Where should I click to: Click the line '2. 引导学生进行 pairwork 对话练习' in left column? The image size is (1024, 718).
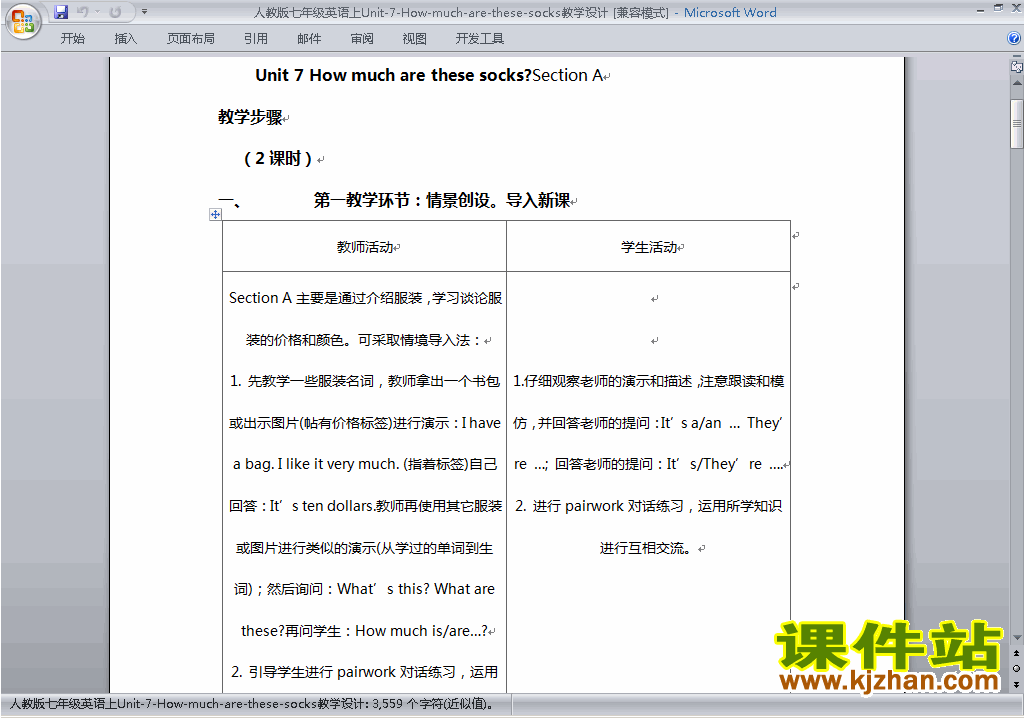coord(364,672)
